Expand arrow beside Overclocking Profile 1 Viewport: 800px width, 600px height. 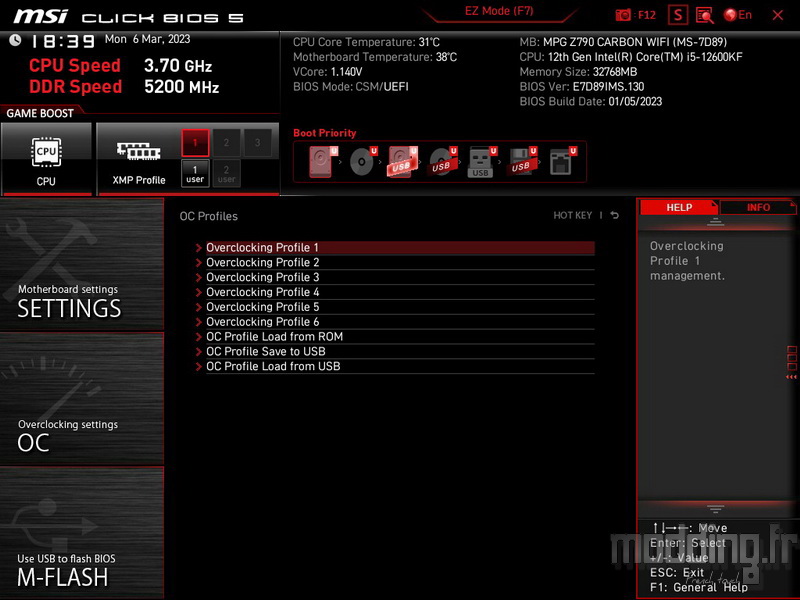click(198, 247)
